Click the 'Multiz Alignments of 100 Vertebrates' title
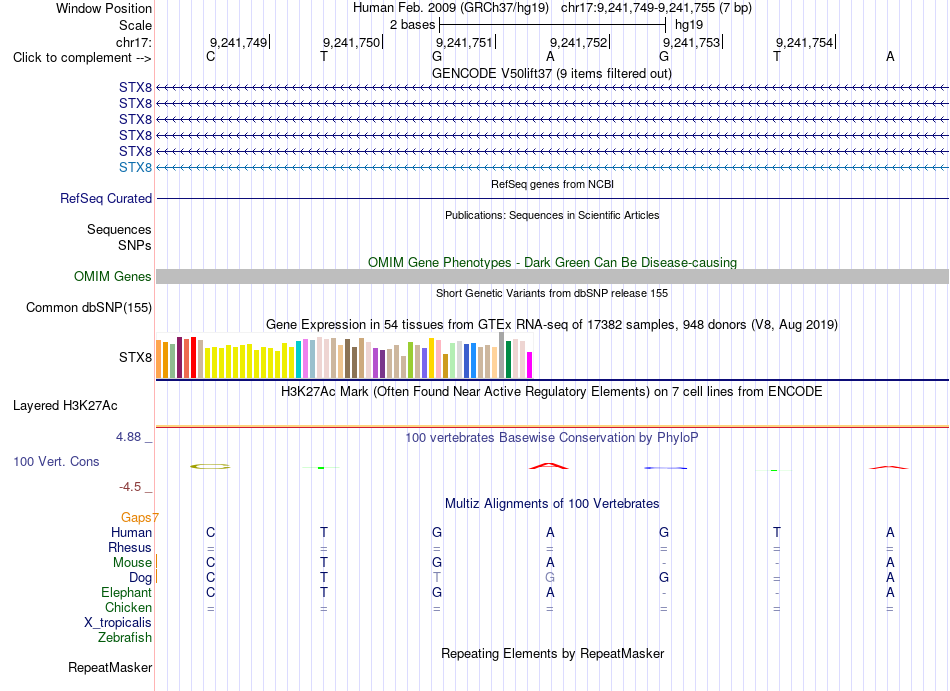 (x=552, y=503)
